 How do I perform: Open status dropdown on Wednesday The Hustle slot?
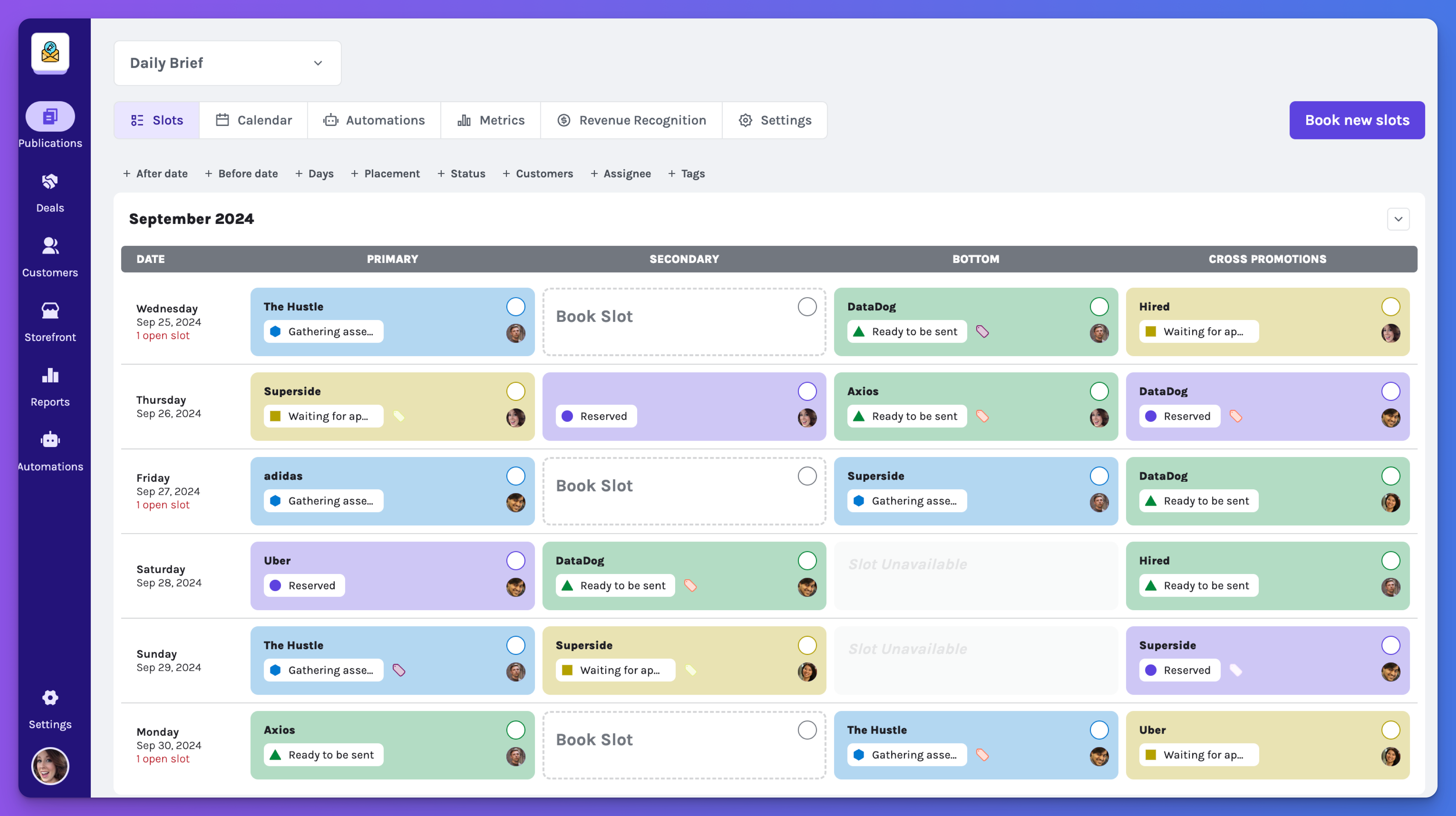pyautogui.click(x=323, y=332)
